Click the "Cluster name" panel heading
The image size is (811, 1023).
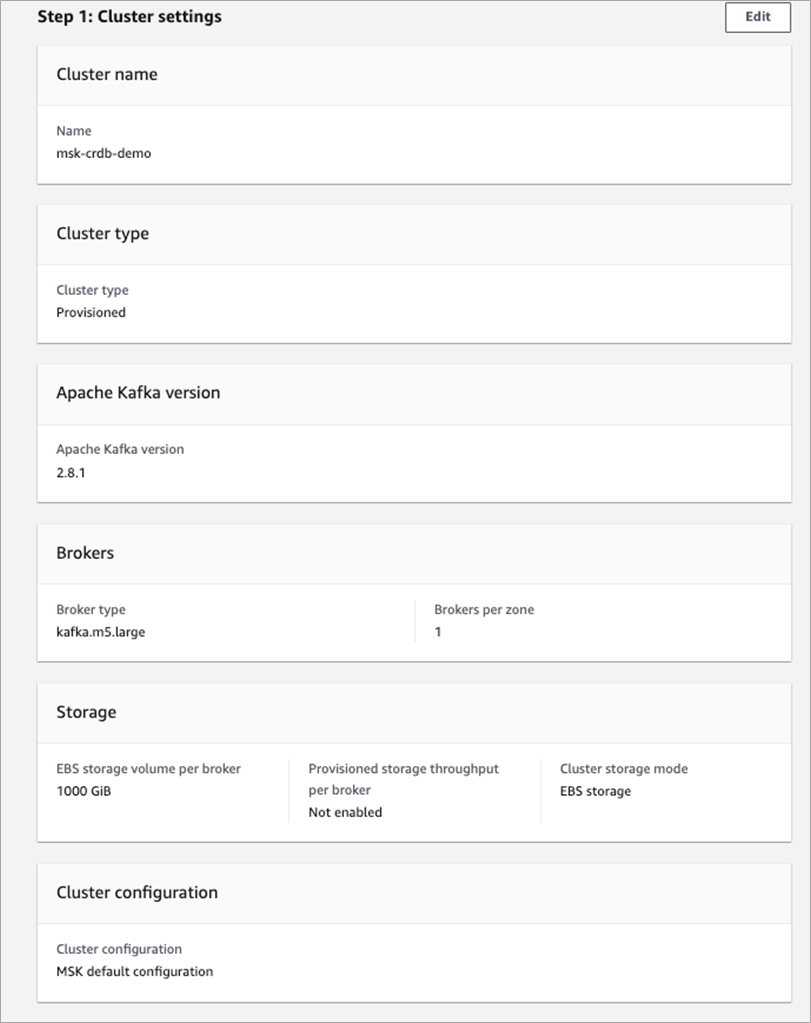tap(106, 74)
